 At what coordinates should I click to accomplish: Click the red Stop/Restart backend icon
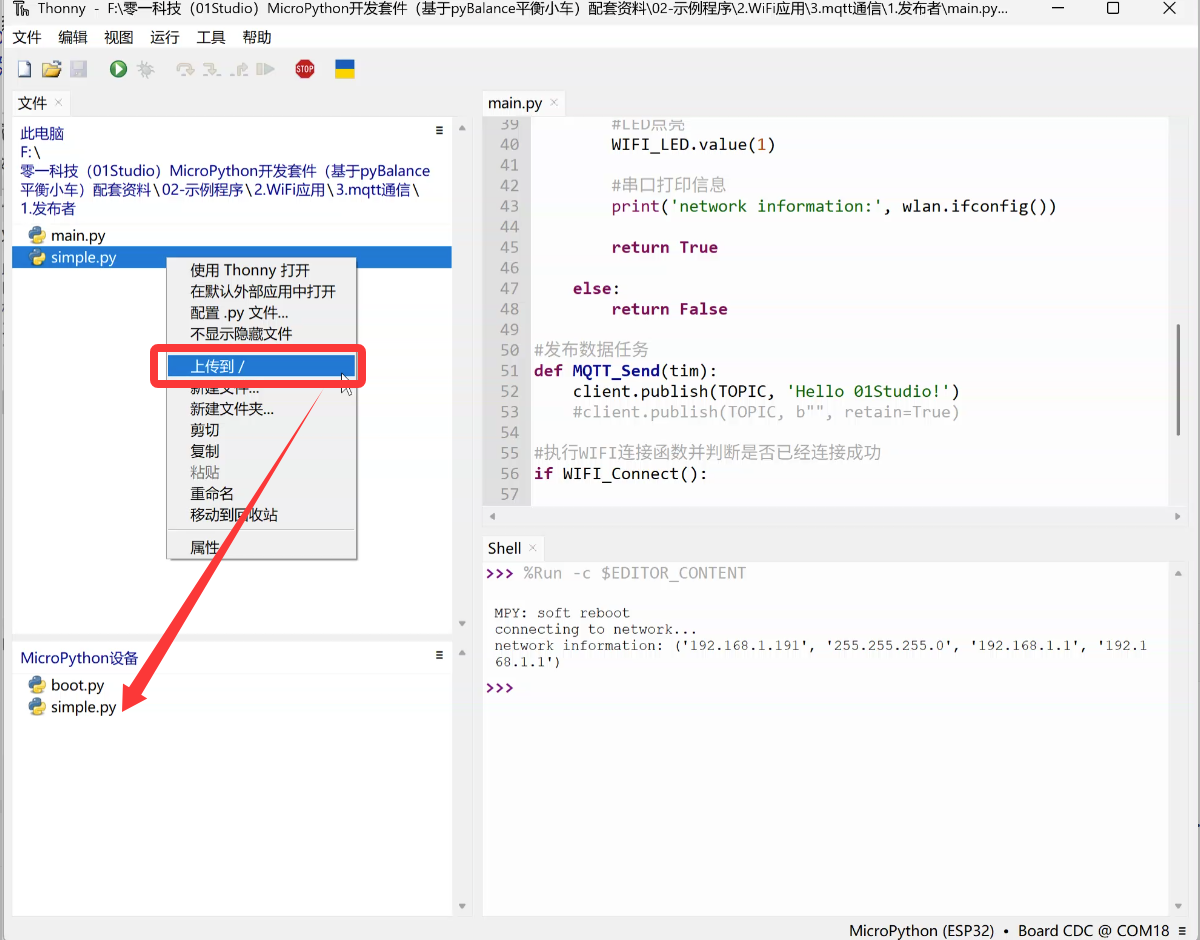(305, 69)
